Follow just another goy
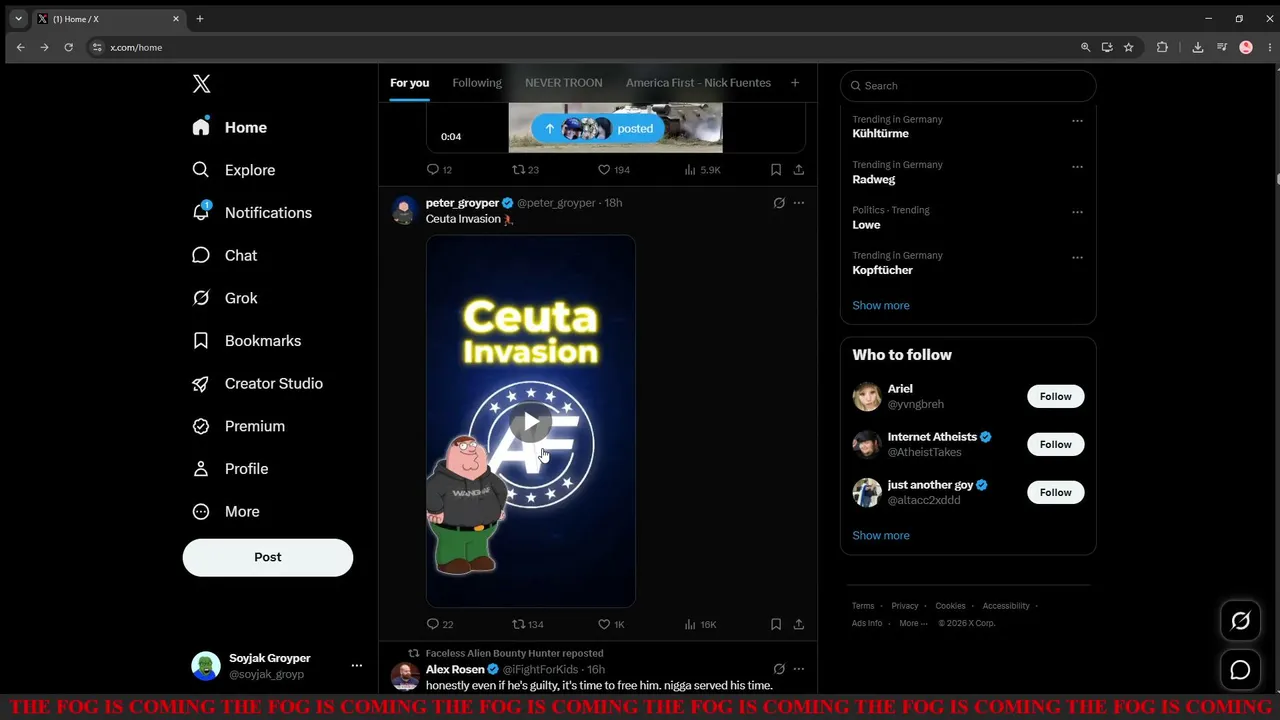 pyautogui.click(x=1055, y=492)
